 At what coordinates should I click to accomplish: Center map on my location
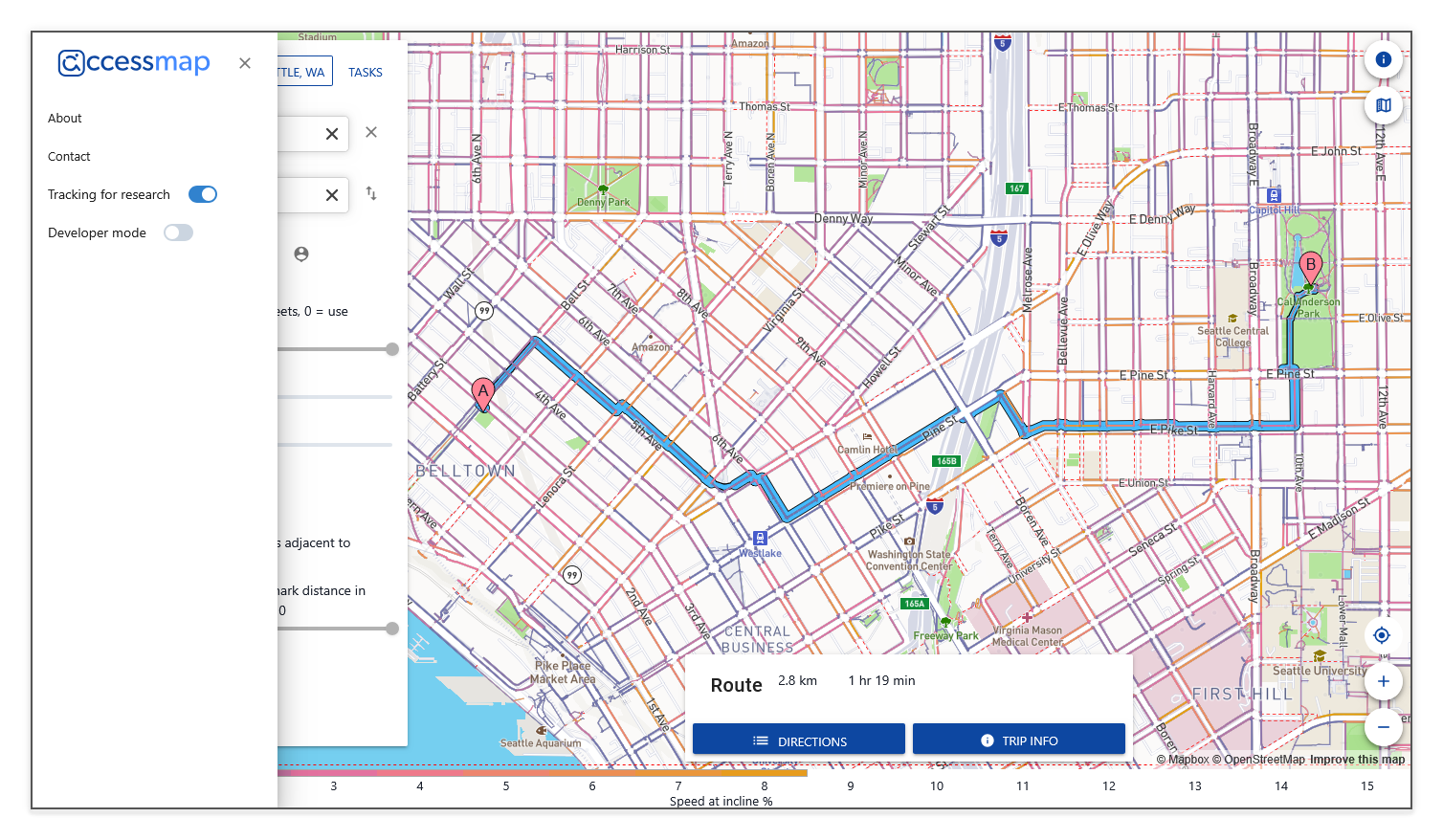[1381, 635]
